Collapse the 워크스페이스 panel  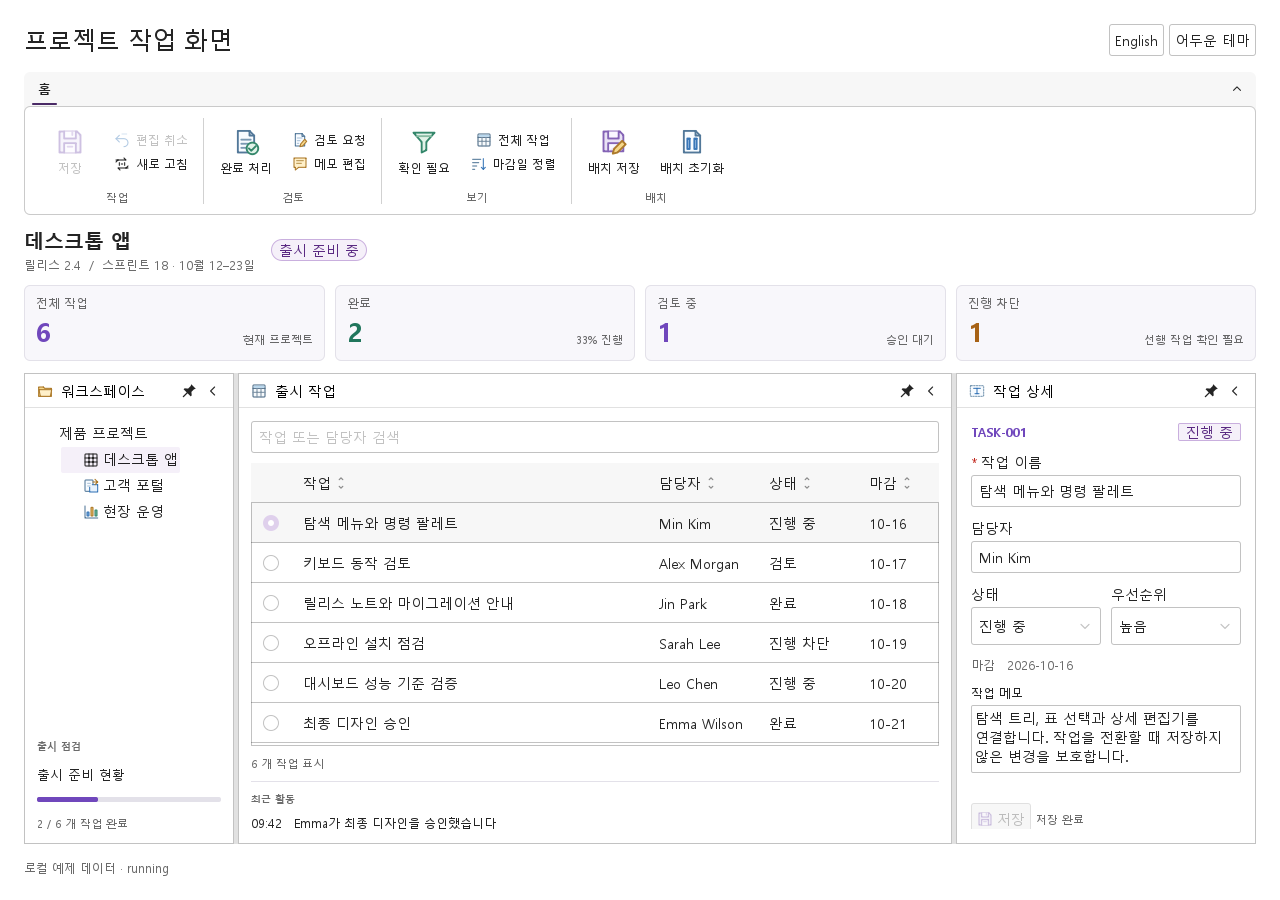pyautogui.click(x=213, y=391)
